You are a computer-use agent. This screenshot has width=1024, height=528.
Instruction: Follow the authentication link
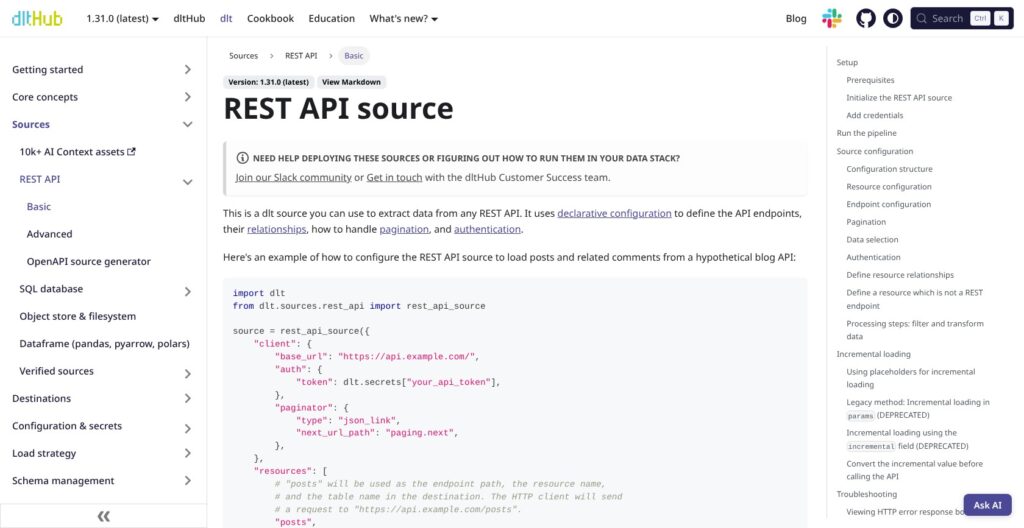point(487,229)
